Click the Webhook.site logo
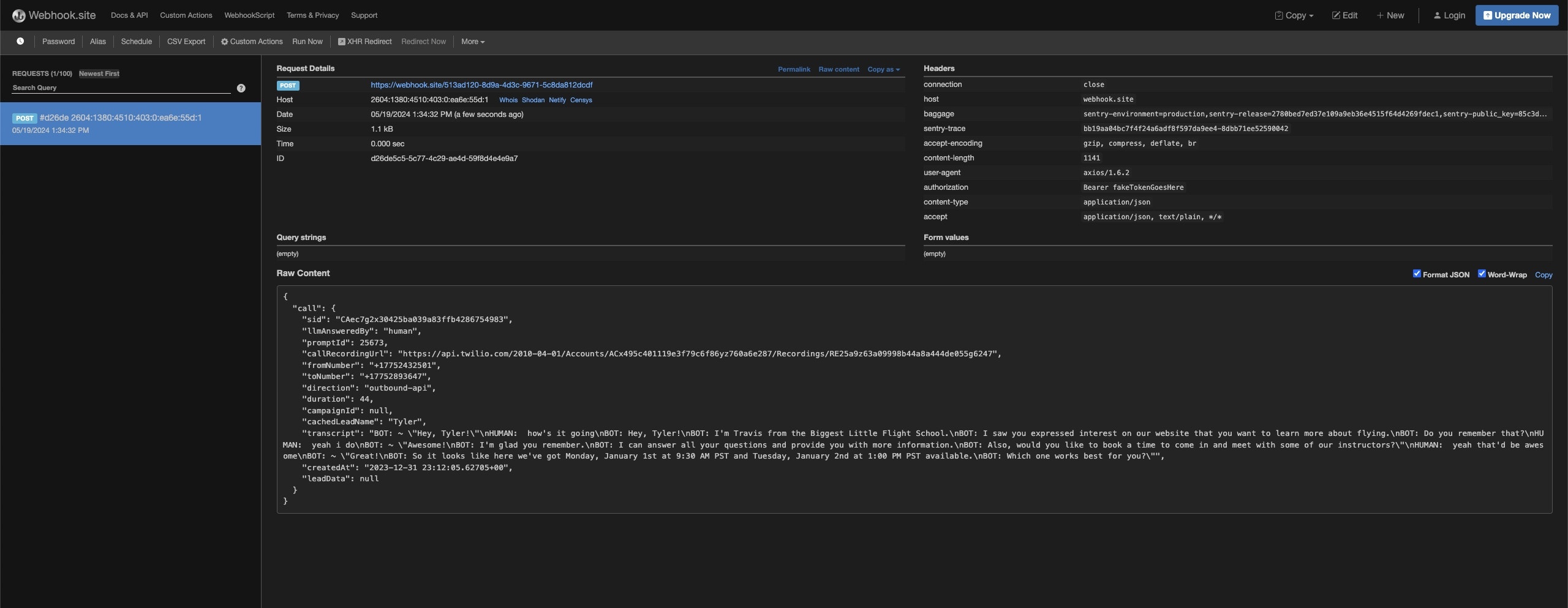The width and height of the screenshot is (1568, 608). click(54, 15)
